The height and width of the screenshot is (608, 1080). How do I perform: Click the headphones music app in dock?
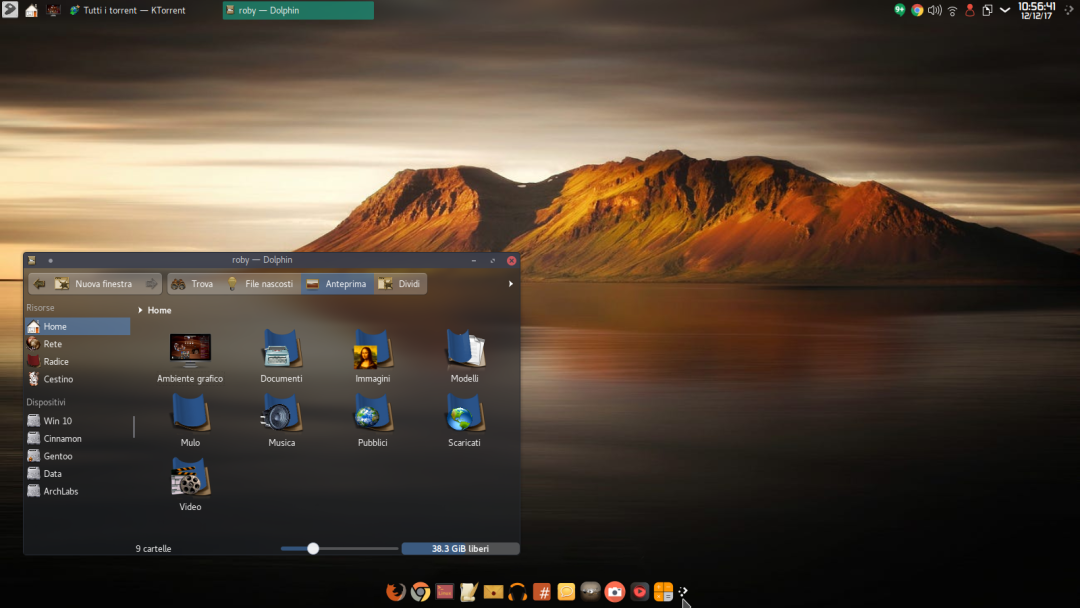(517, 592)
